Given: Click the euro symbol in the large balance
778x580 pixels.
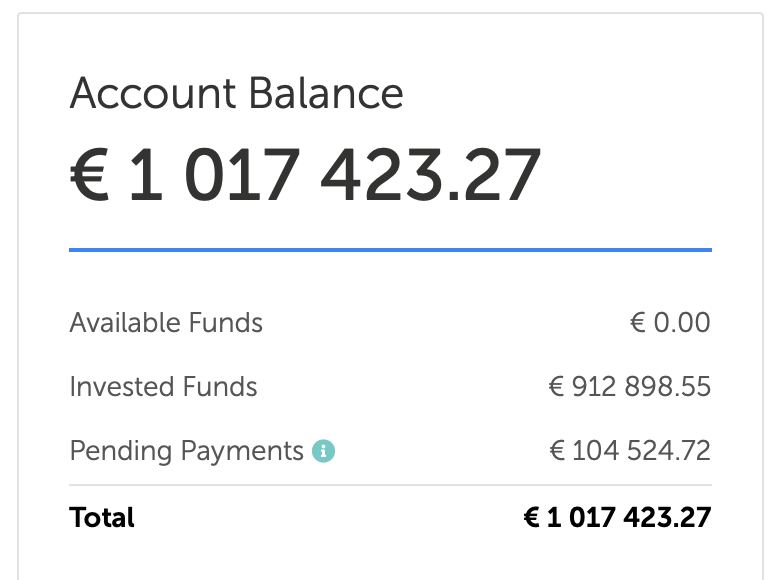Looking at the screenshot, I should [x=91, y=176].
